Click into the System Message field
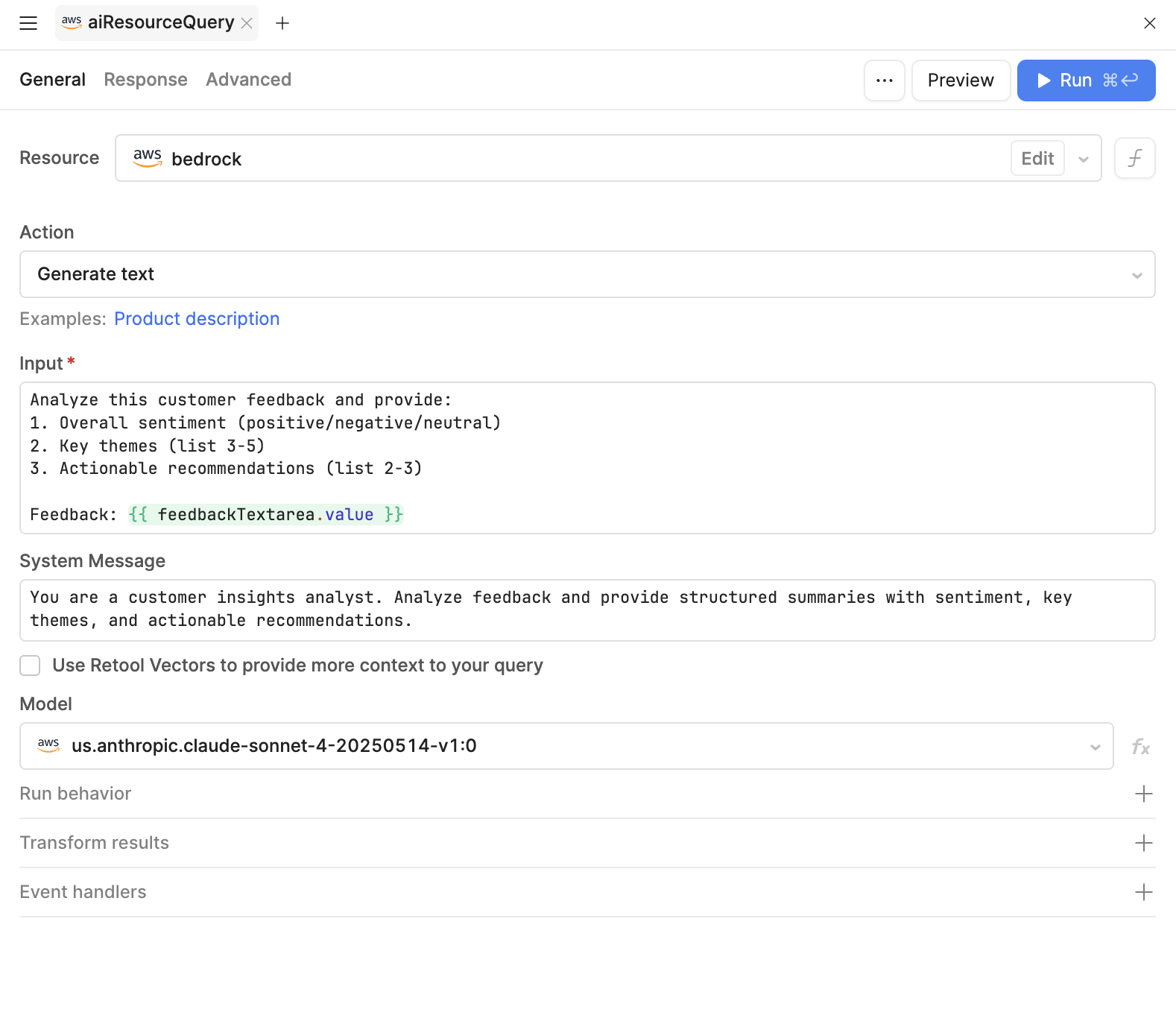This screenshot has width=1176, height=1018. (x=587, y=610)
